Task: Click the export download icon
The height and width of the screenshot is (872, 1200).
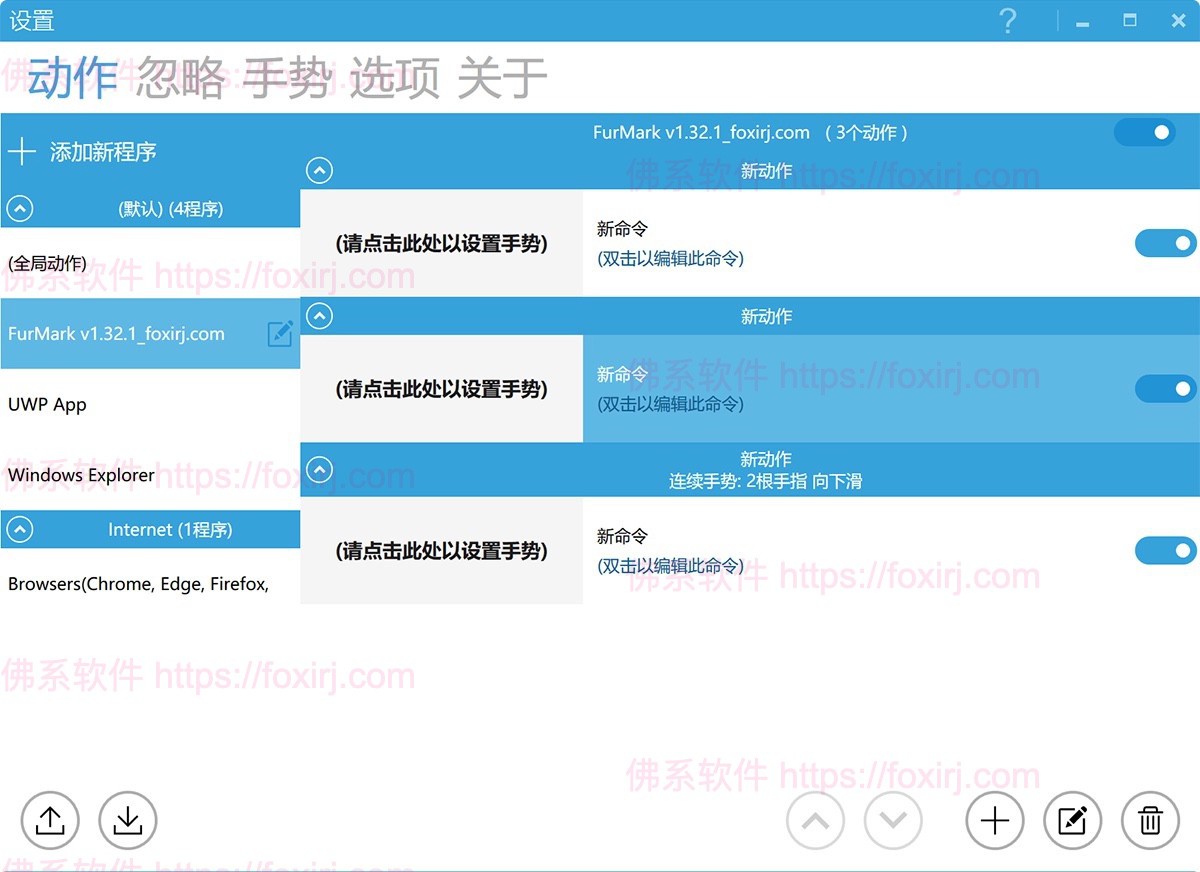Action: (x=127, y=820)
